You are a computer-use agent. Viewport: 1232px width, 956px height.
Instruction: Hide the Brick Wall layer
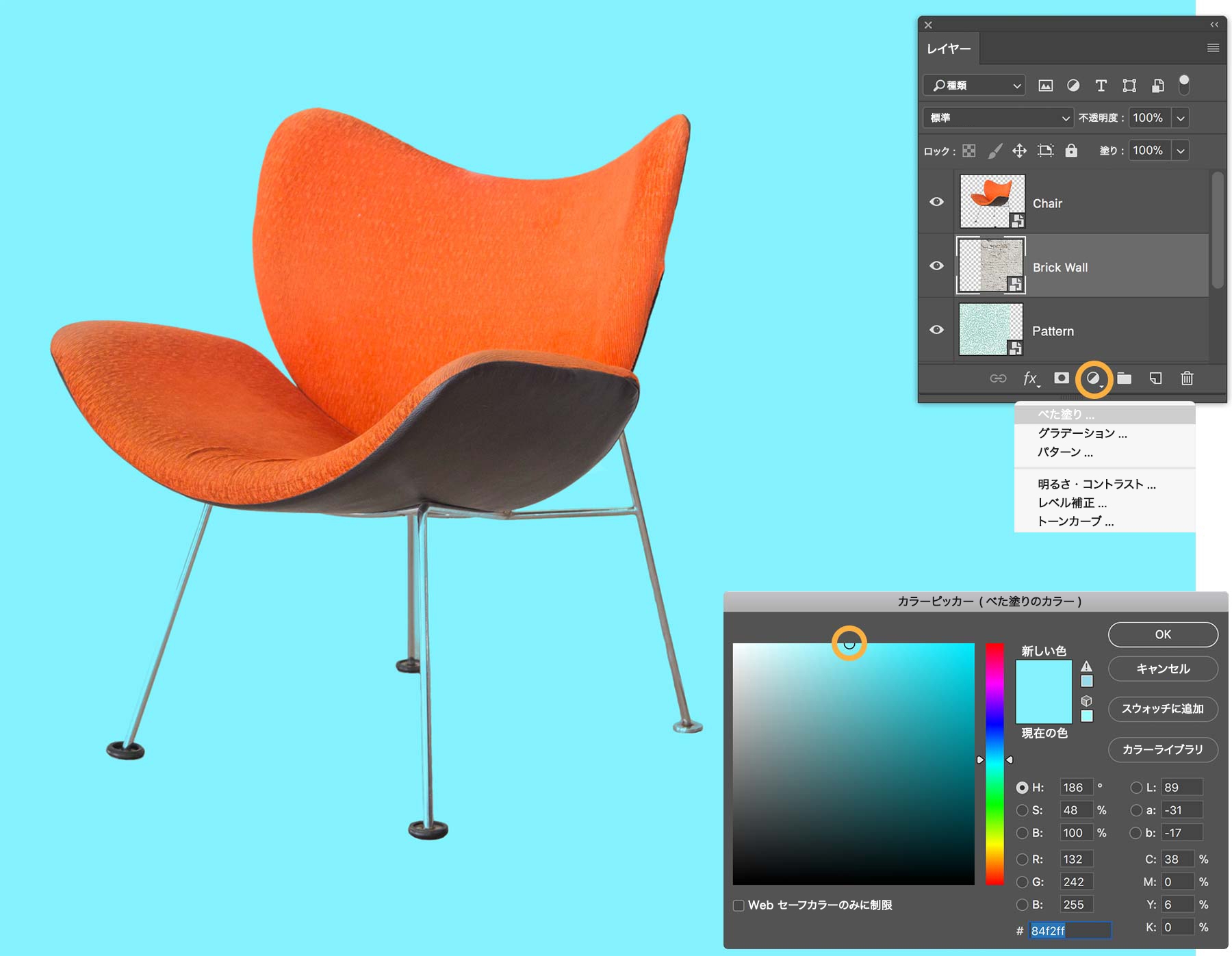point(936,266)
